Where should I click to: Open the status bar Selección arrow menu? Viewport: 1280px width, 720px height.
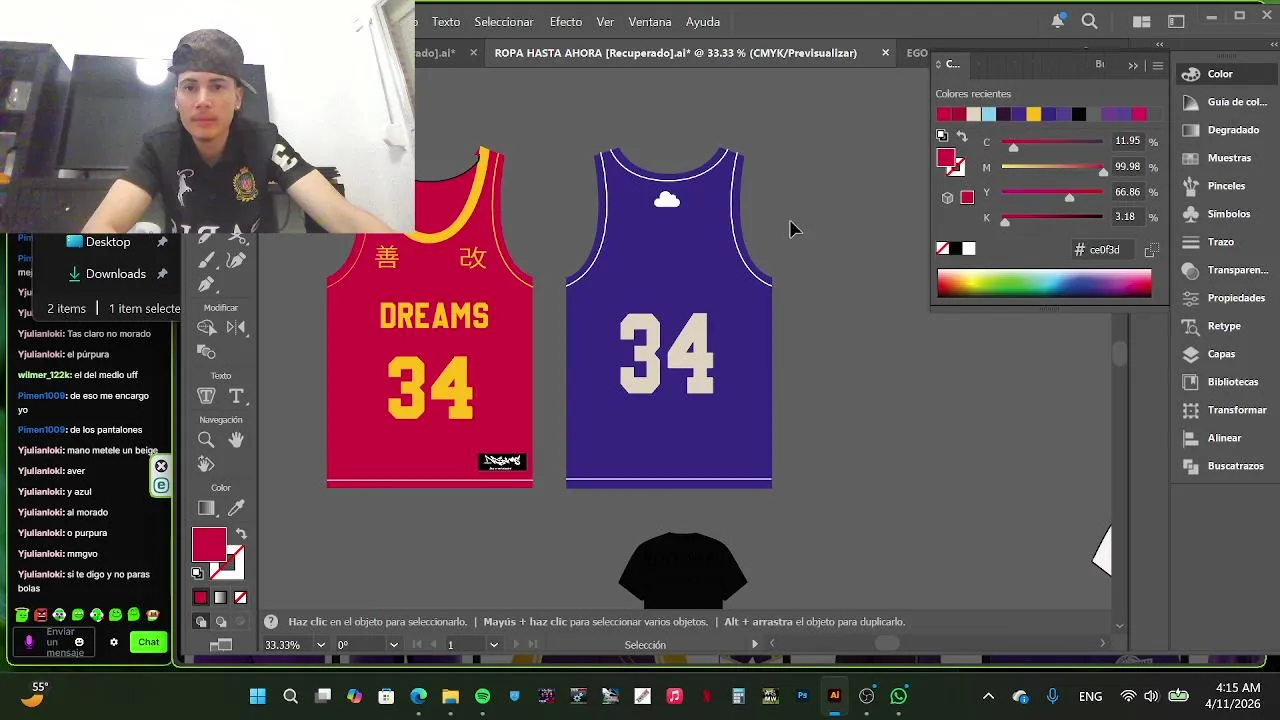(x=755, y=645)
